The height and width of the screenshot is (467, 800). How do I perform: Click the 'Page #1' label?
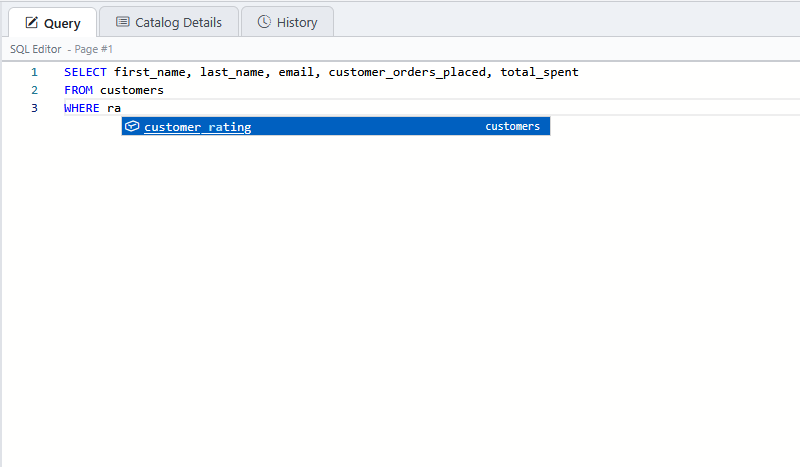[x=93, y=49]
